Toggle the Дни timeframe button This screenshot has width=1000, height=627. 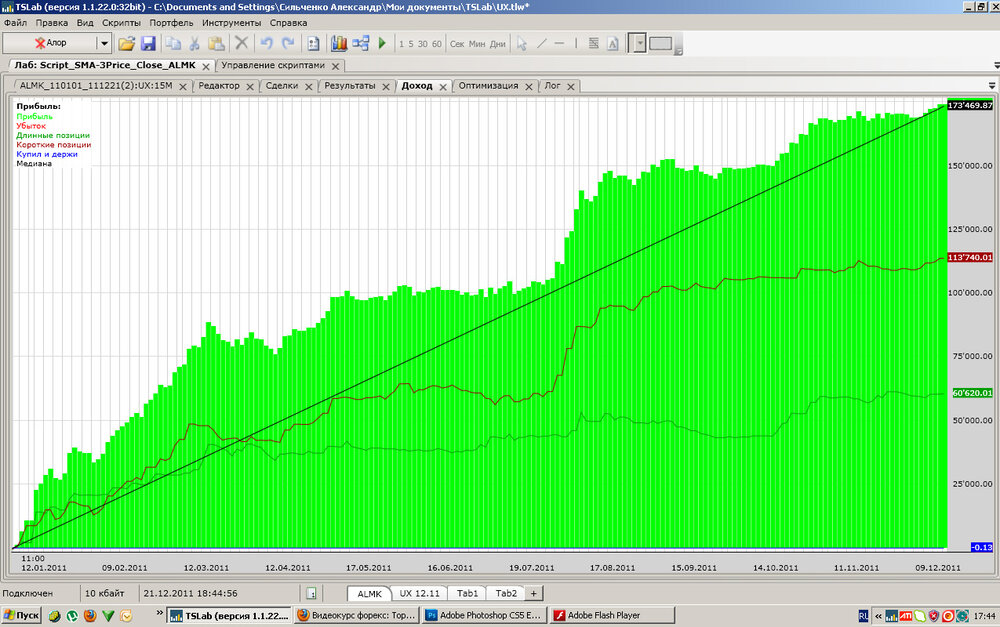497,44
